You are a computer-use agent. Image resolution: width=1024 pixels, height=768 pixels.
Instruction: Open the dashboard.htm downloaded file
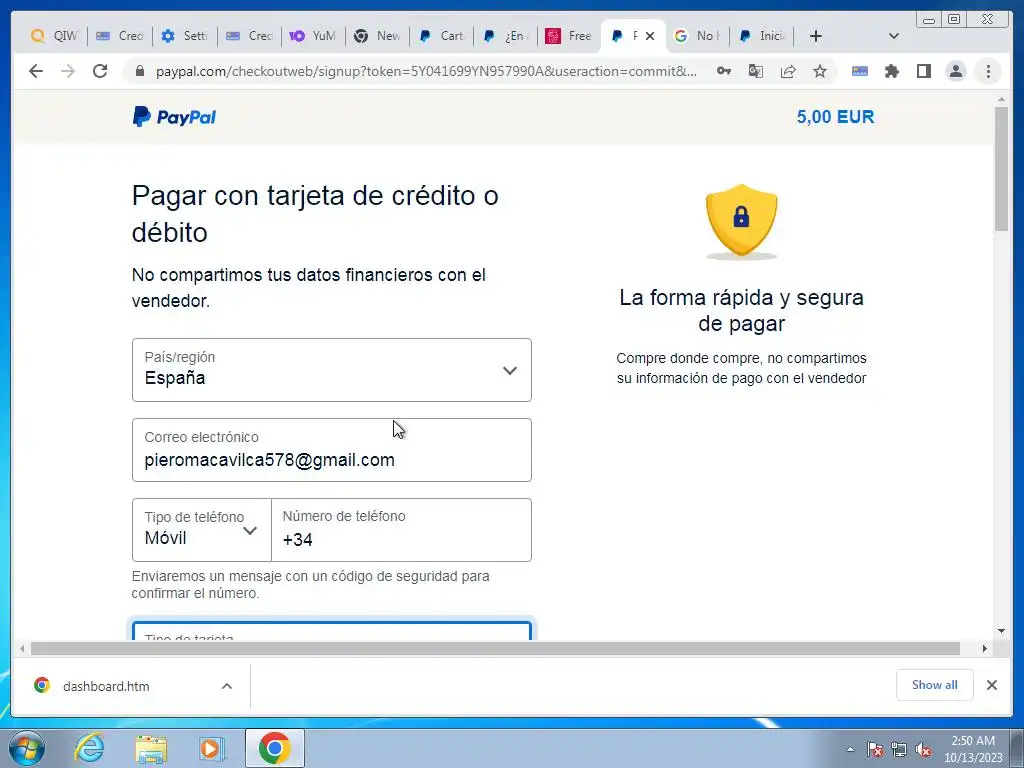(106, 686)
